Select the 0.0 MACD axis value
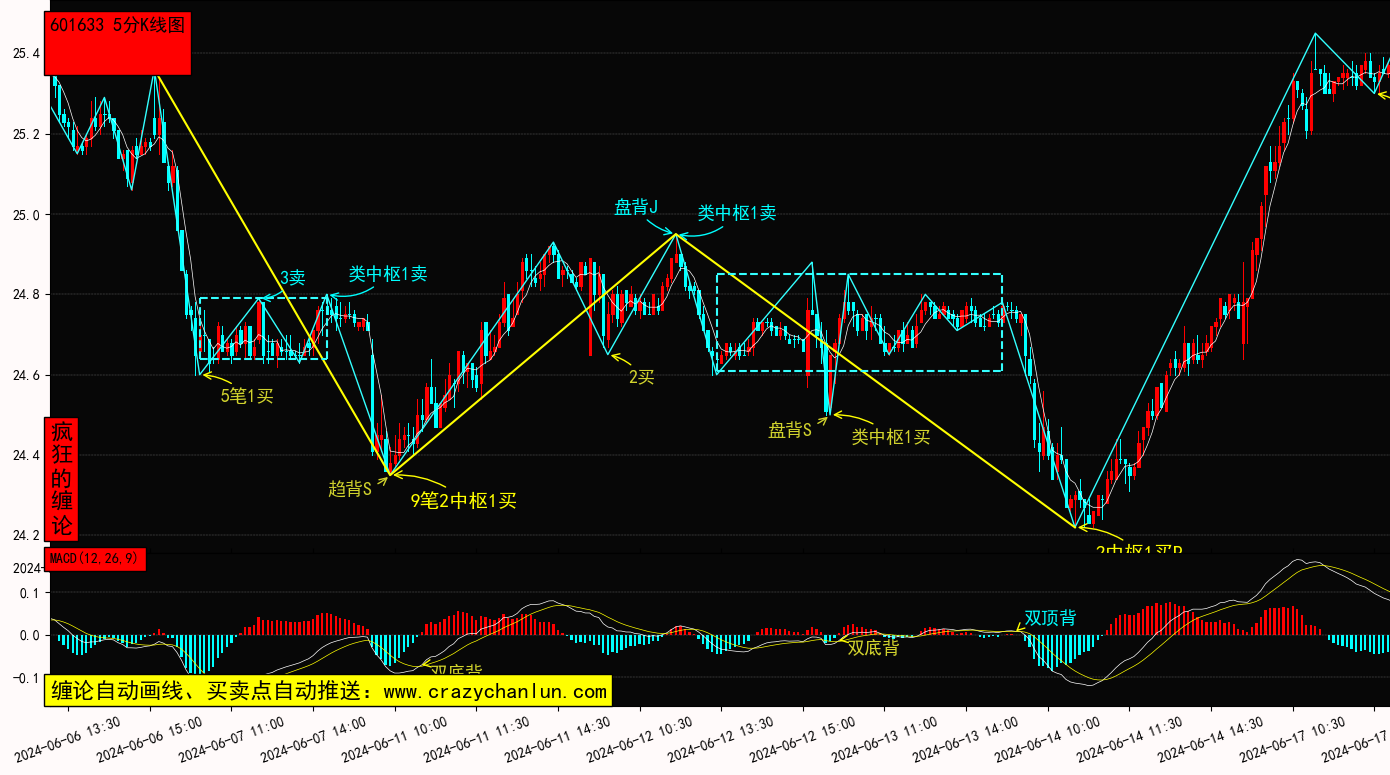 pos(30,635)
